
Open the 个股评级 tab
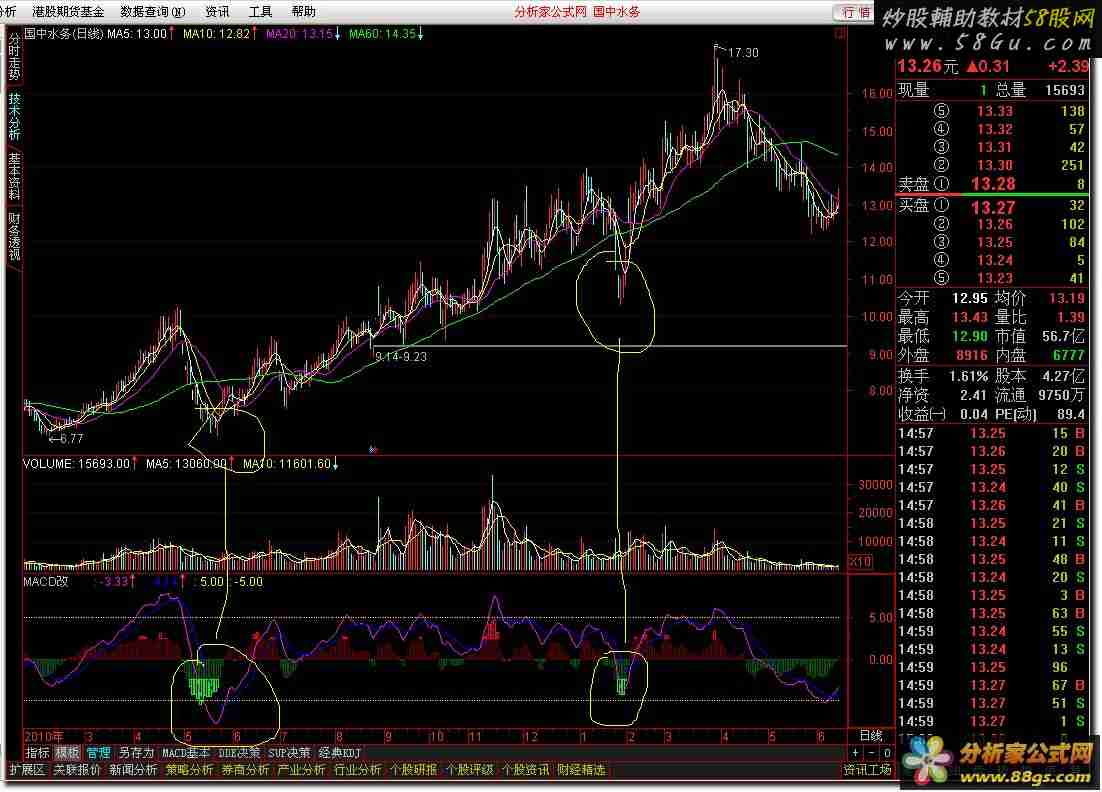pyautogui.click(x=469, y=770)
